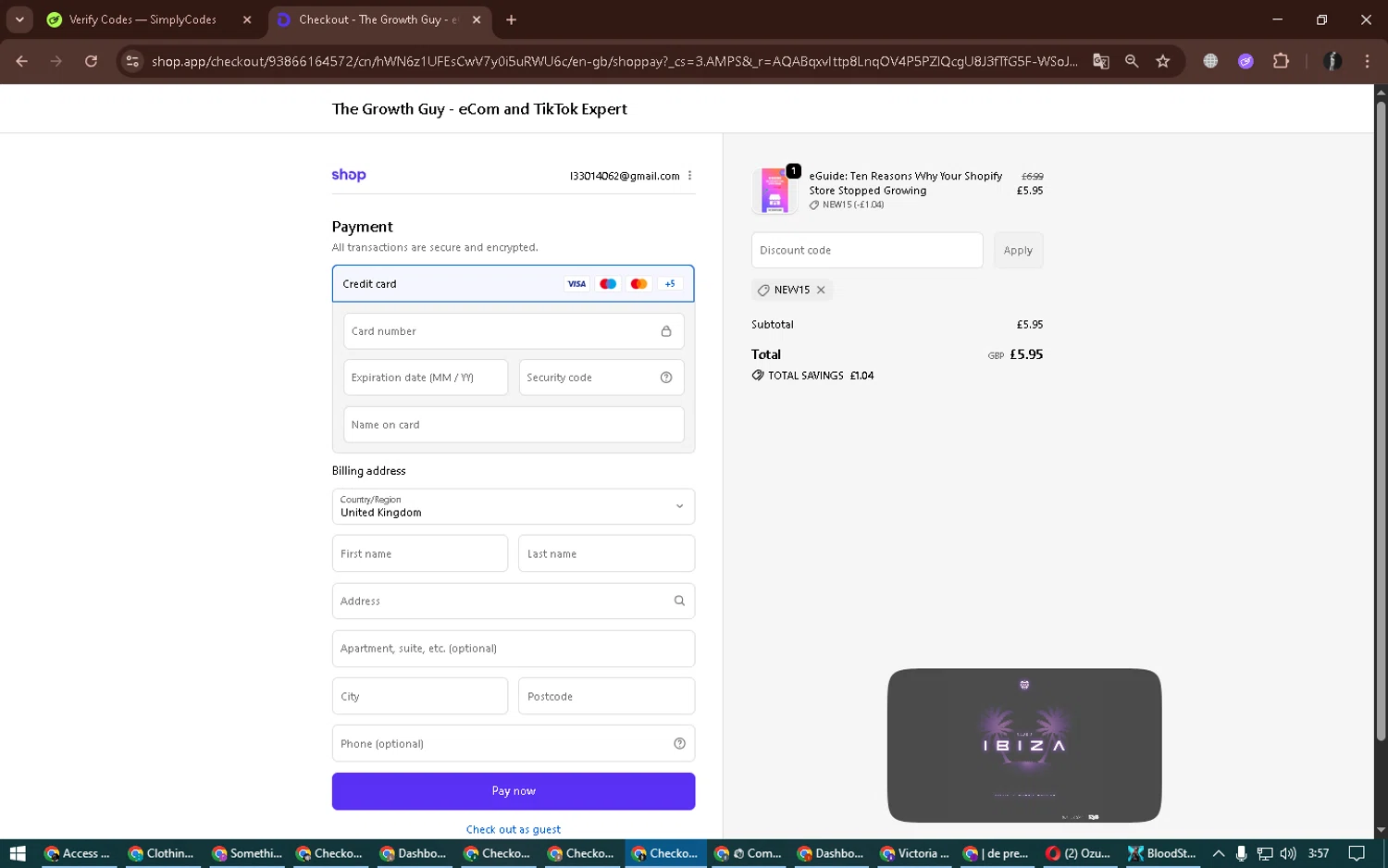Viewport: 1388px width, 868px height.
Task: Close the Verify Codes tab
Action: 247,19
